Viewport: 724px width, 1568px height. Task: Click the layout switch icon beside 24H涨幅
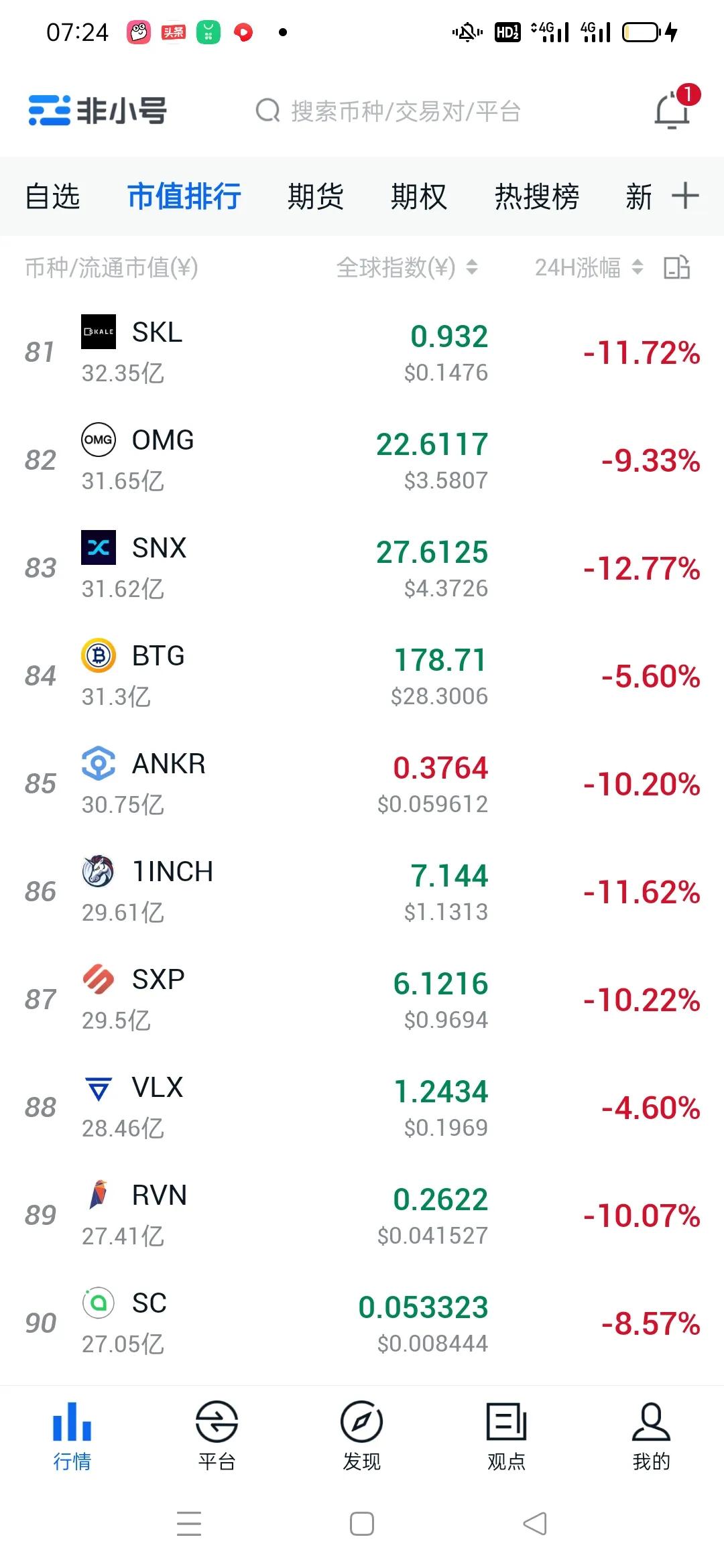(676, 267)
